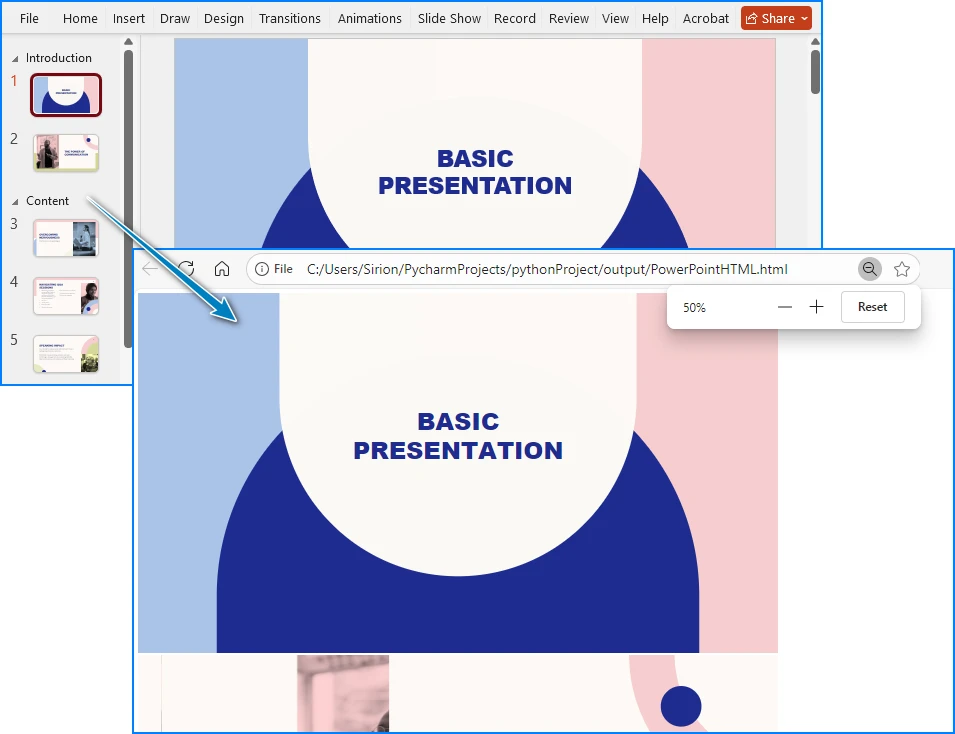955x734 pixels.
Task: Click the slide panel scrollbar
Action: coord(128,150)
